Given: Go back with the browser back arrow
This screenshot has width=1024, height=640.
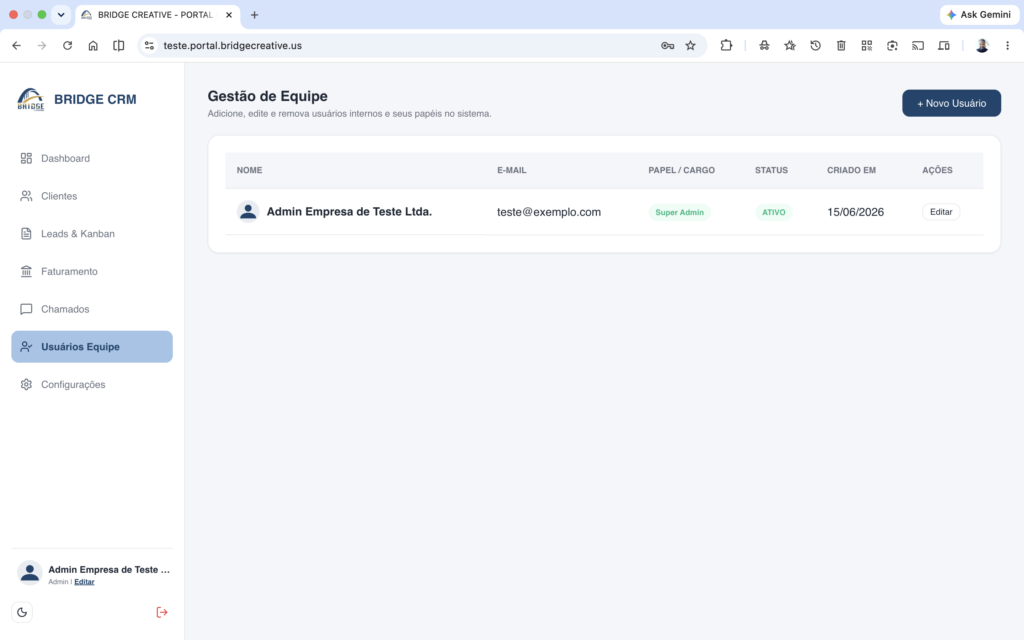Looking at the screenshot, I should pos(16,46).
